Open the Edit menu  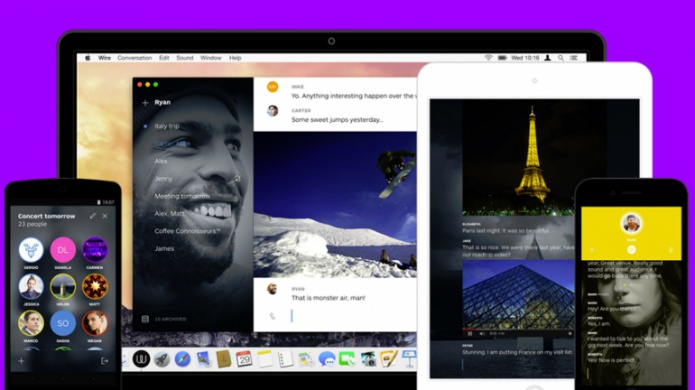point(164,58)
